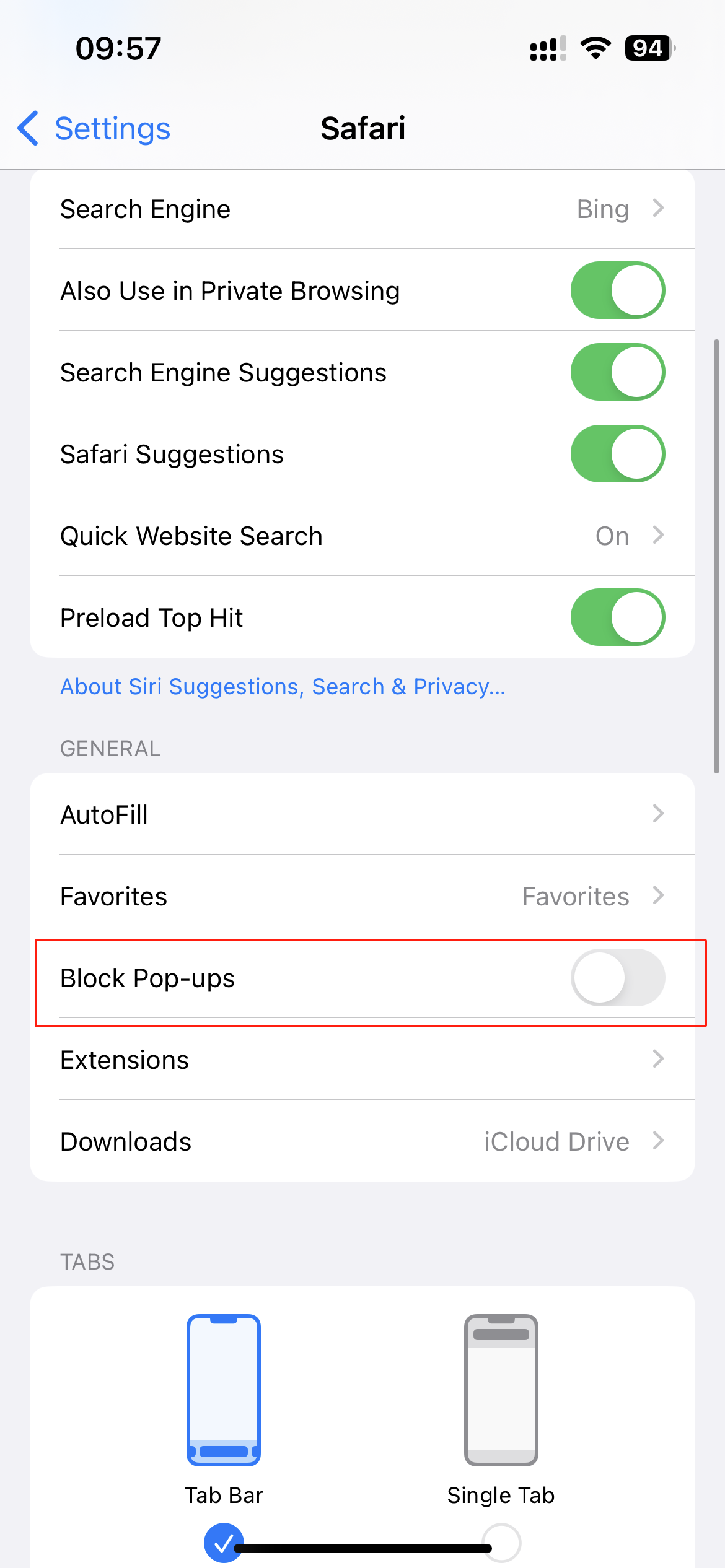The image size is (725, 1568).
Task: Toggle Also Use in Private Browsing switch
Action: point(618,290)
